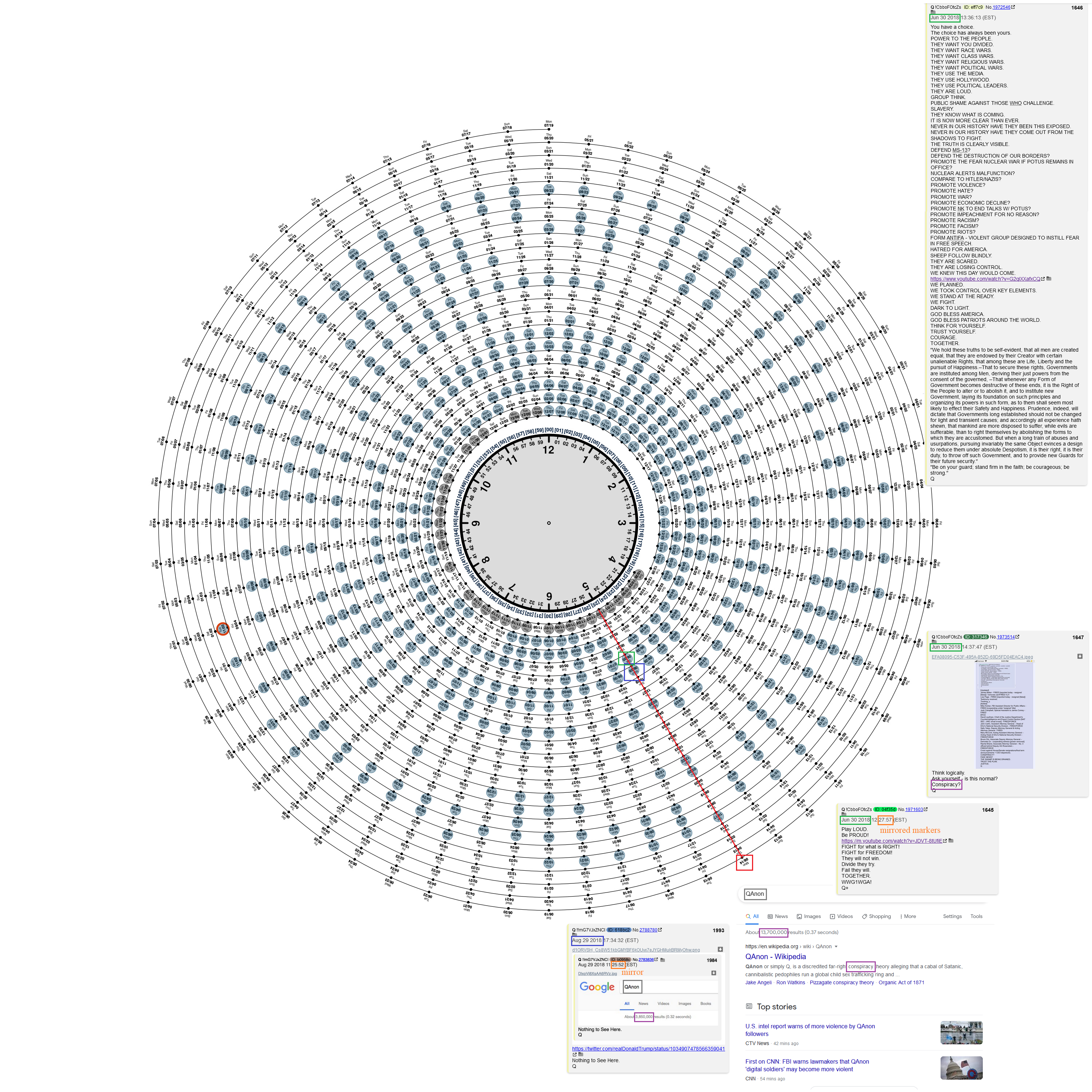Click folder icon in post 1647 header
Image resolution: width=1092 pixels, height=1092 pixels.
coord(934,641)
